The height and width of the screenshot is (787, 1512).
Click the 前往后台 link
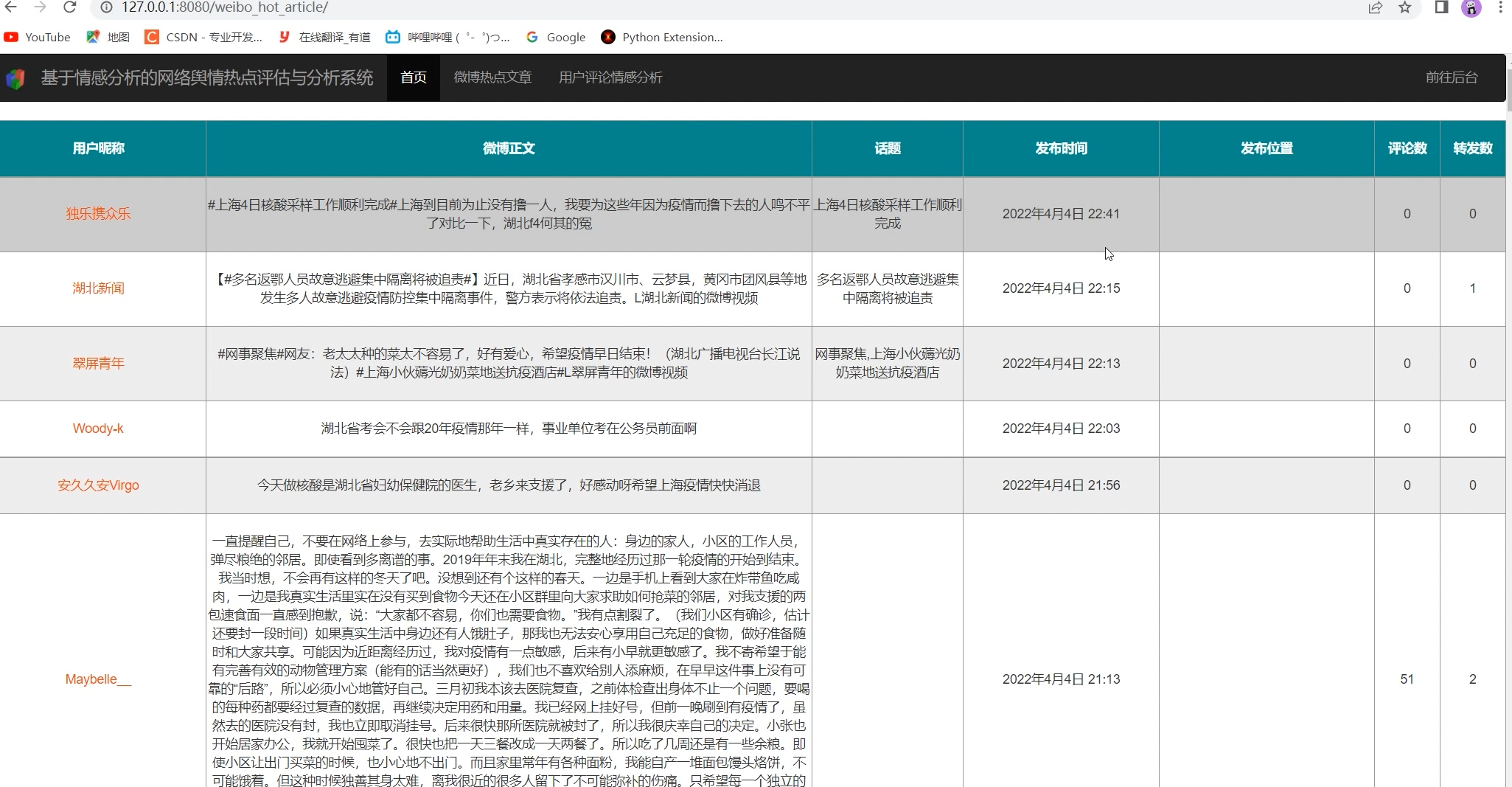[1452, 77]
